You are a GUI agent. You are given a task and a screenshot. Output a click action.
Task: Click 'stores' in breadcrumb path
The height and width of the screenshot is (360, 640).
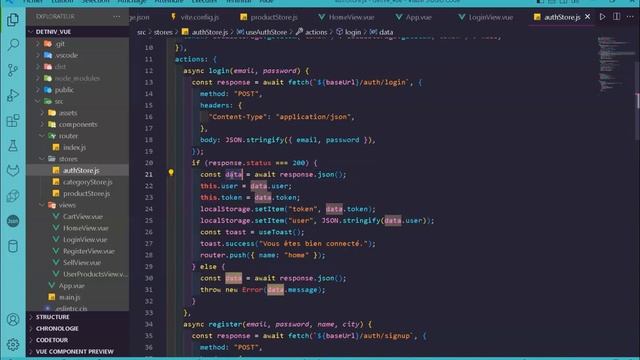163,32
